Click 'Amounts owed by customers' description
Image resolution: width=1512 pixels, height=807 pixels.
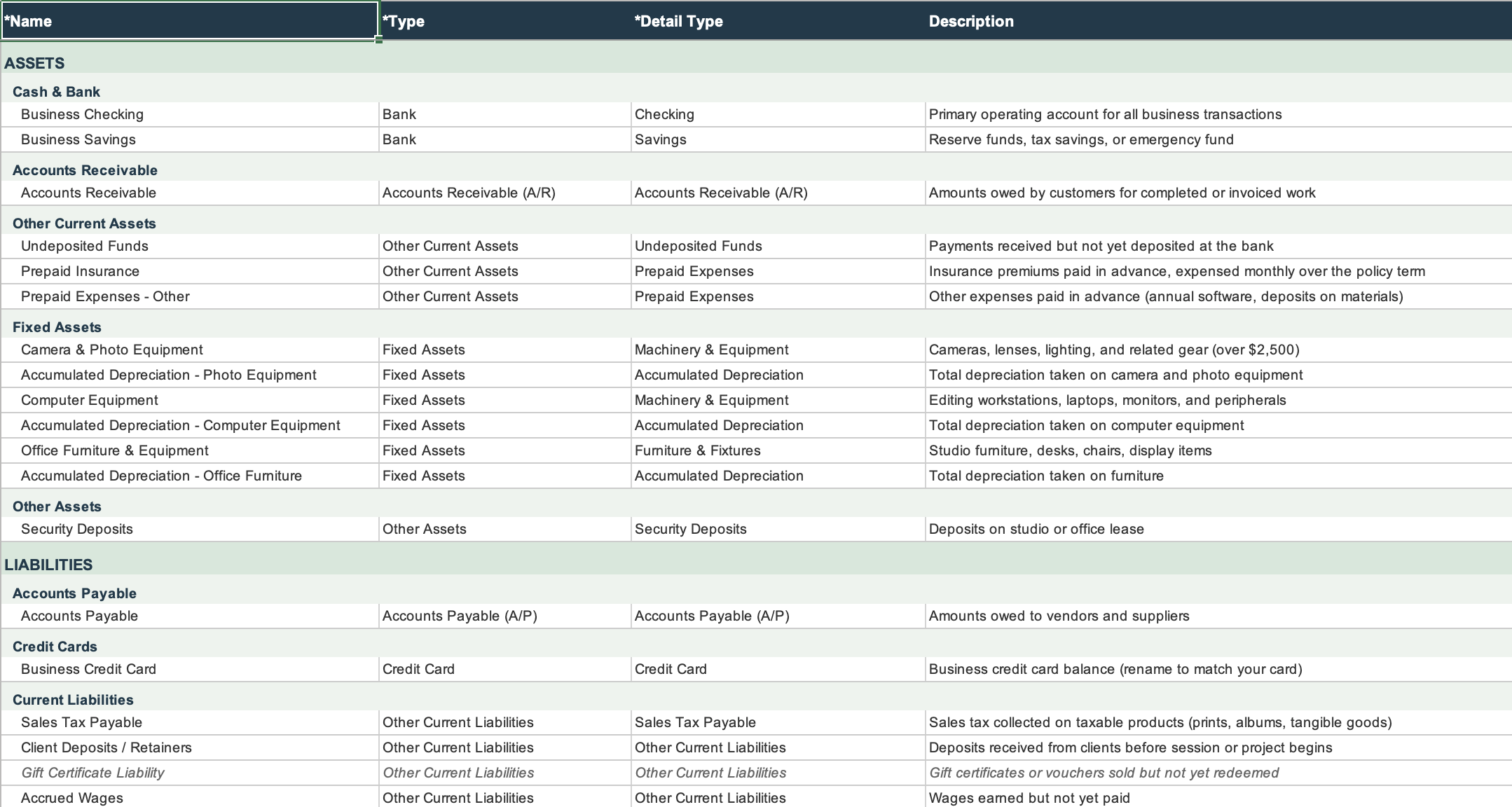[x=1218, y=193]
